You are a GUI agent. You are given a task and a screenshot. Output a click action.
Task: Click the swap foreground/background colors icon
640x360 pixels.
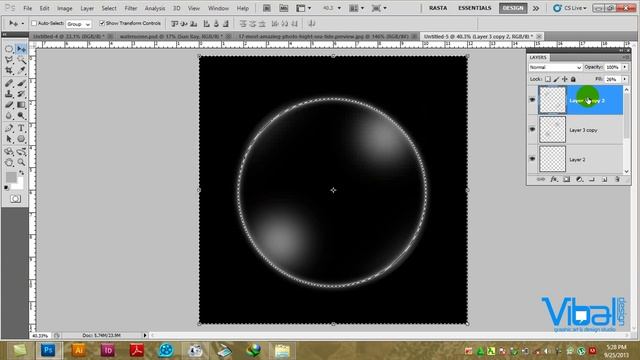21,173
